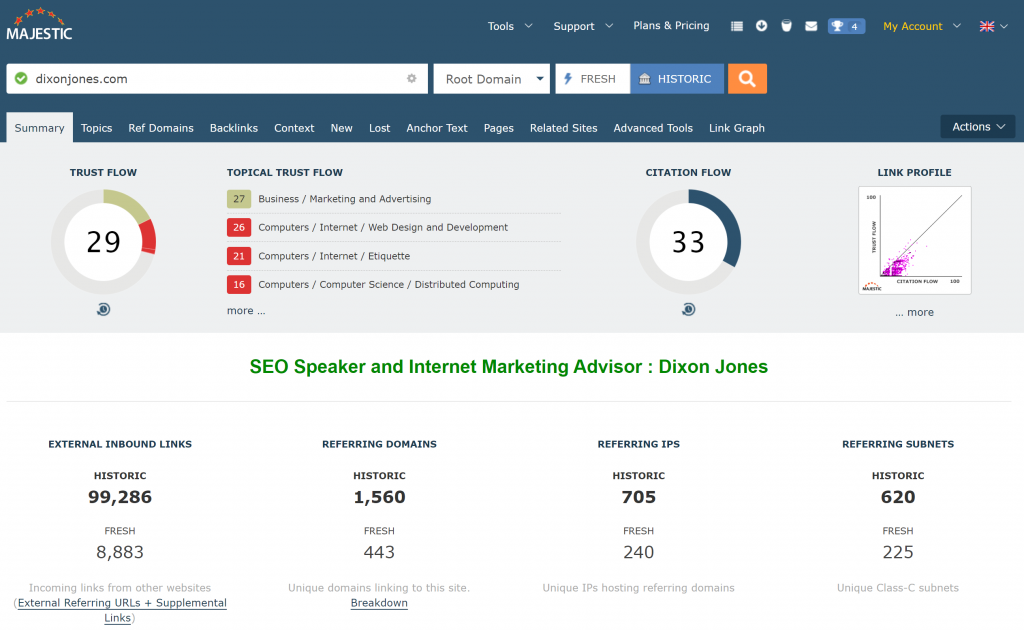Open Trust Flow history icon
This screenshot has width=1024, height=630.
(103, 309)
